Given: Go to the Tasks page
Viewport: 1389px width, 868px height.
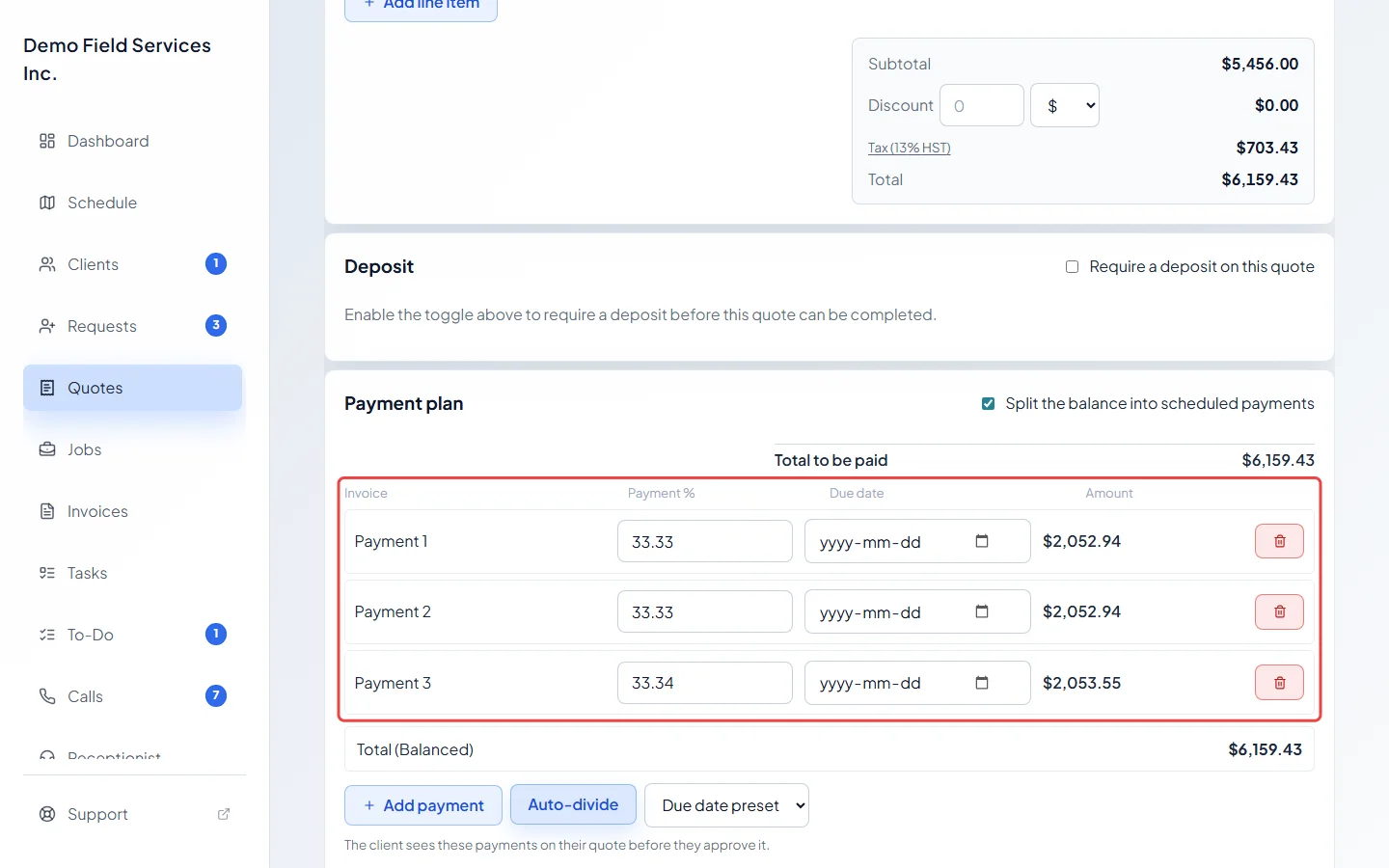Looking at the screenshot, I should pyautogui.click(x=132, y=573).
